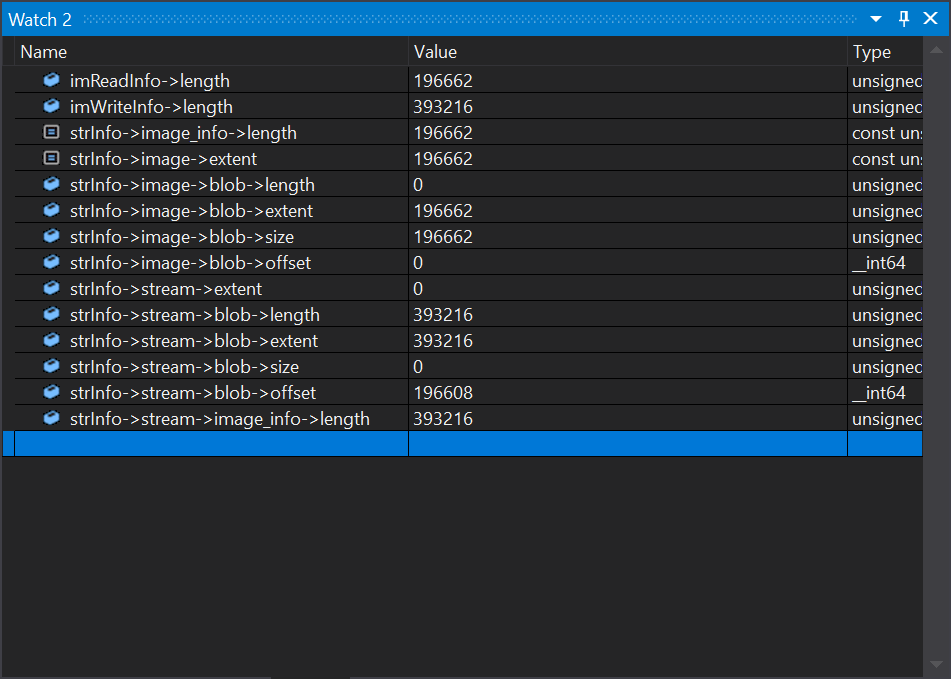Select the icon beside strInfo->image->blob->size

click(x=50, y=236)
